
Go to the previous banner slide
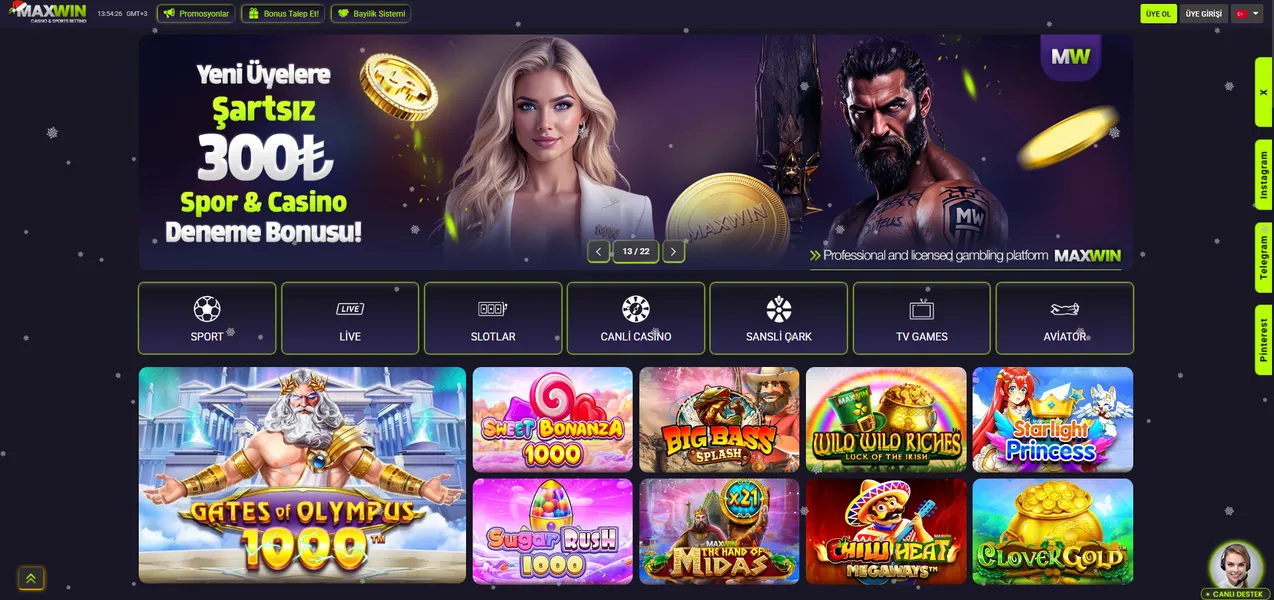click(x=598, y=252)
